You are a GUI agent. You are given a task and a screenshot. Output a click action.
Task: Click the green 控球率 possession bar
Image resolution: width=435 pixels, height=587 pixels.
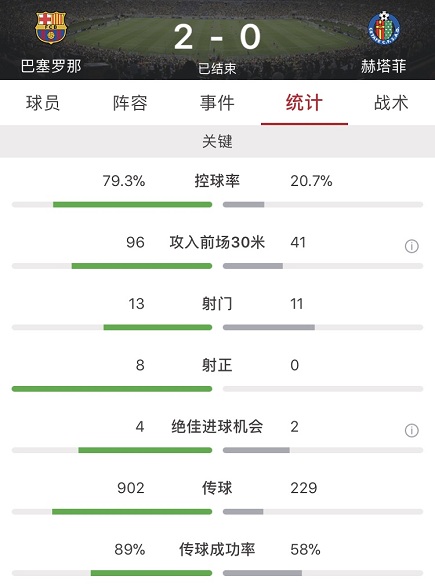tap(133, 204)
